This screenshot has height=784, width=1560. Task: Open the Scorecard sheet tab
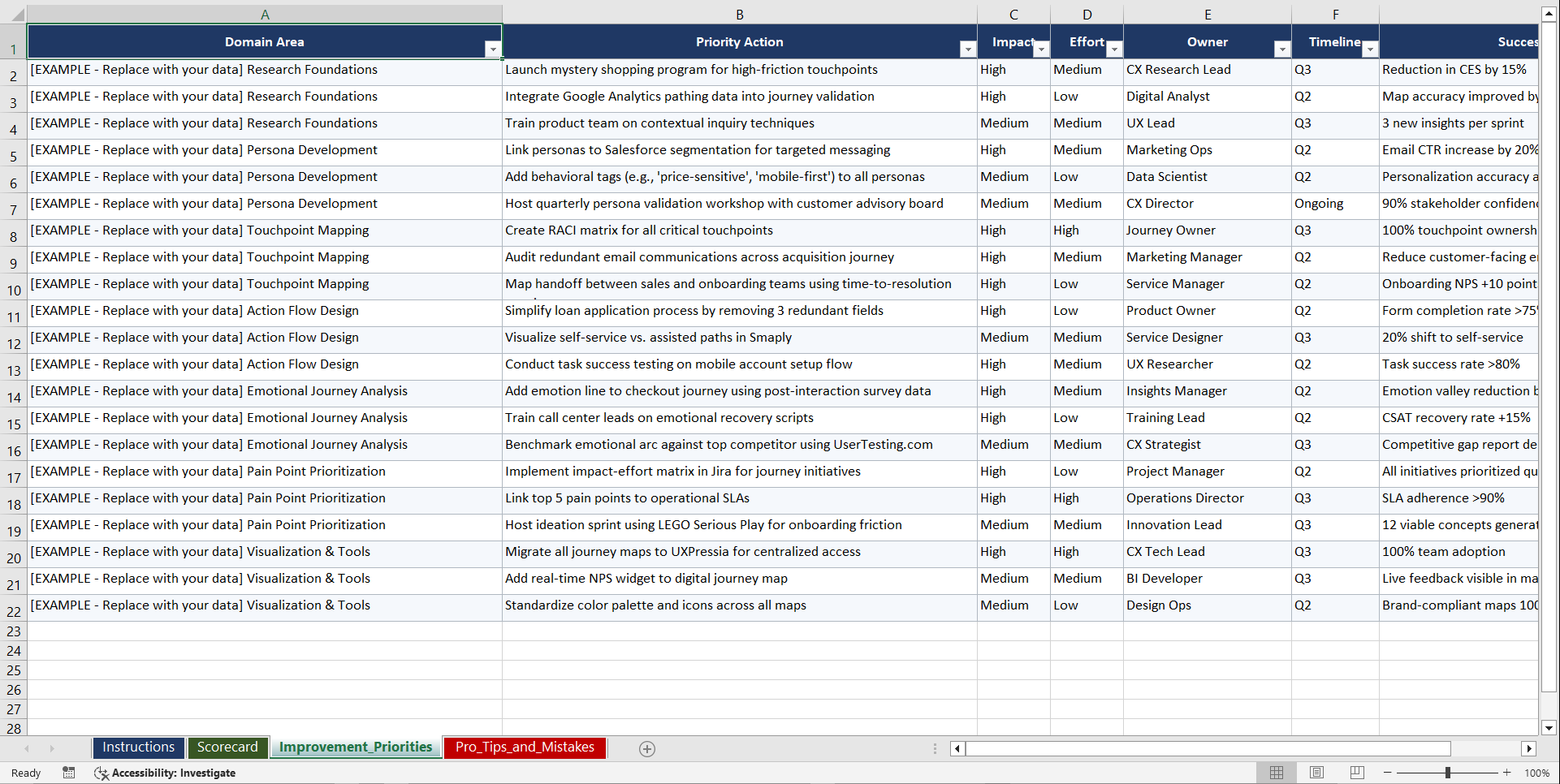[x=227, y=747]
